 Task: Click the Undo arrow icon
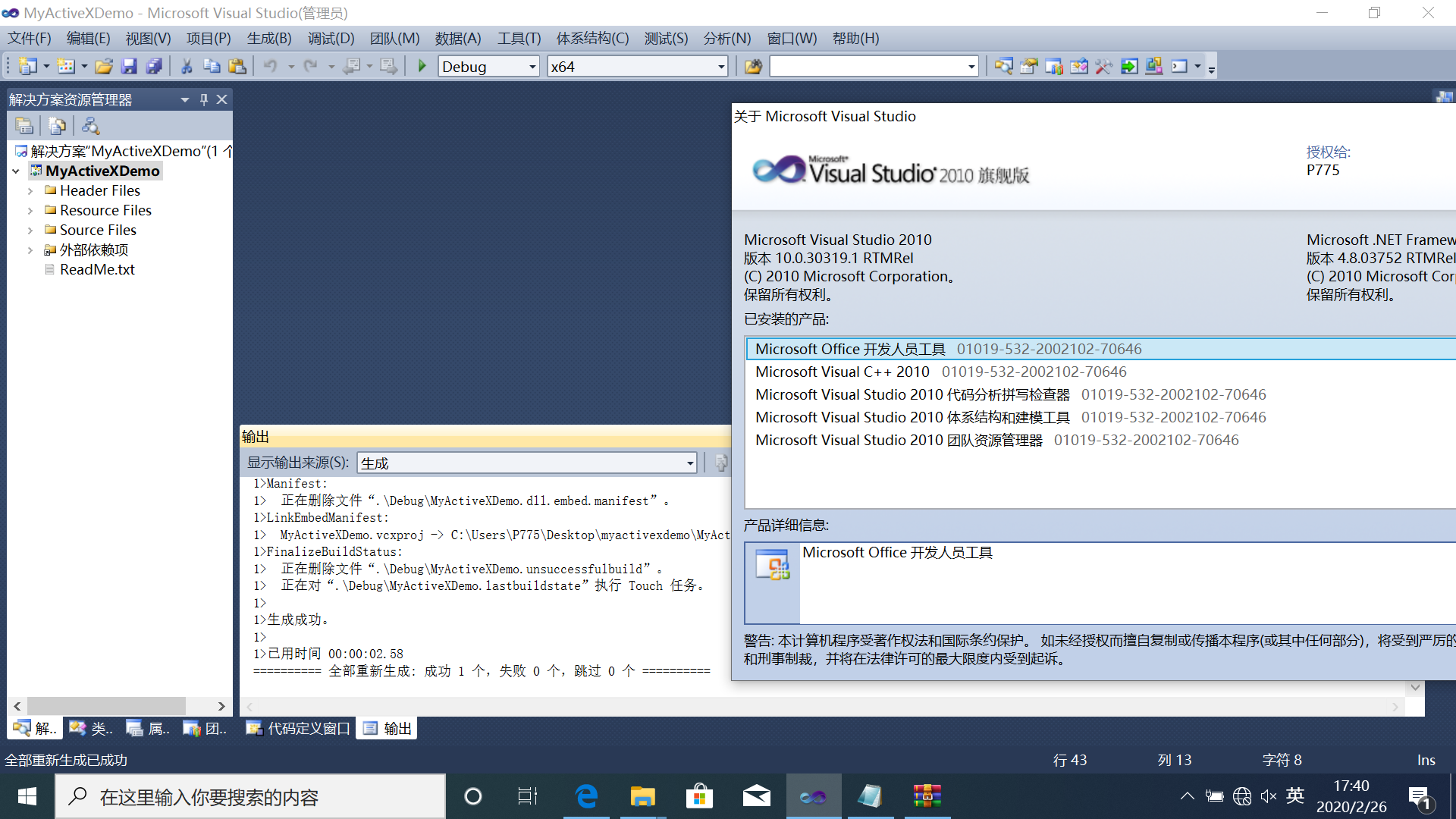click(270, 67)
